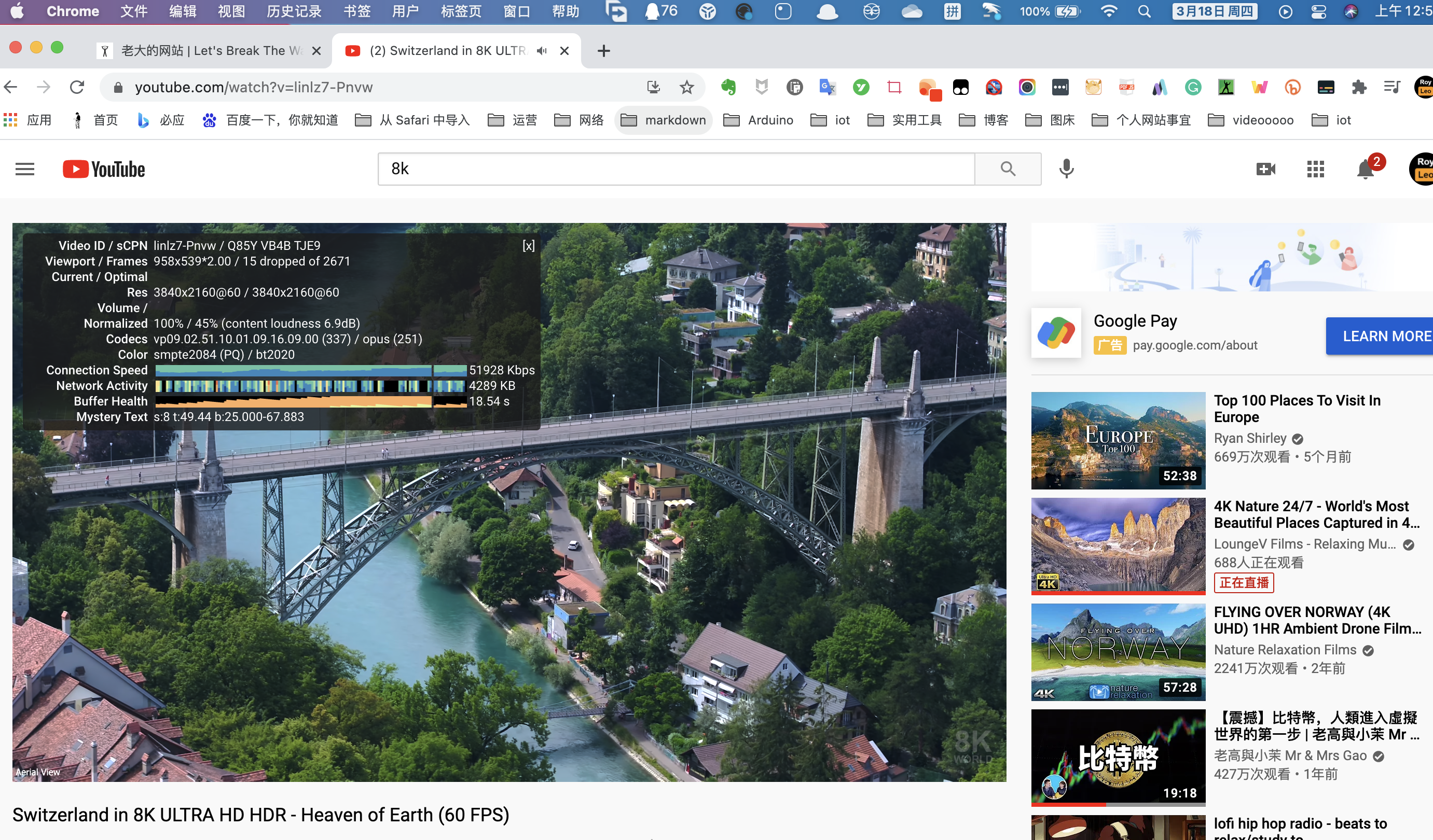1433x840 pixels.
Task: Open the 文件 menu
Action: pos(134,11)
